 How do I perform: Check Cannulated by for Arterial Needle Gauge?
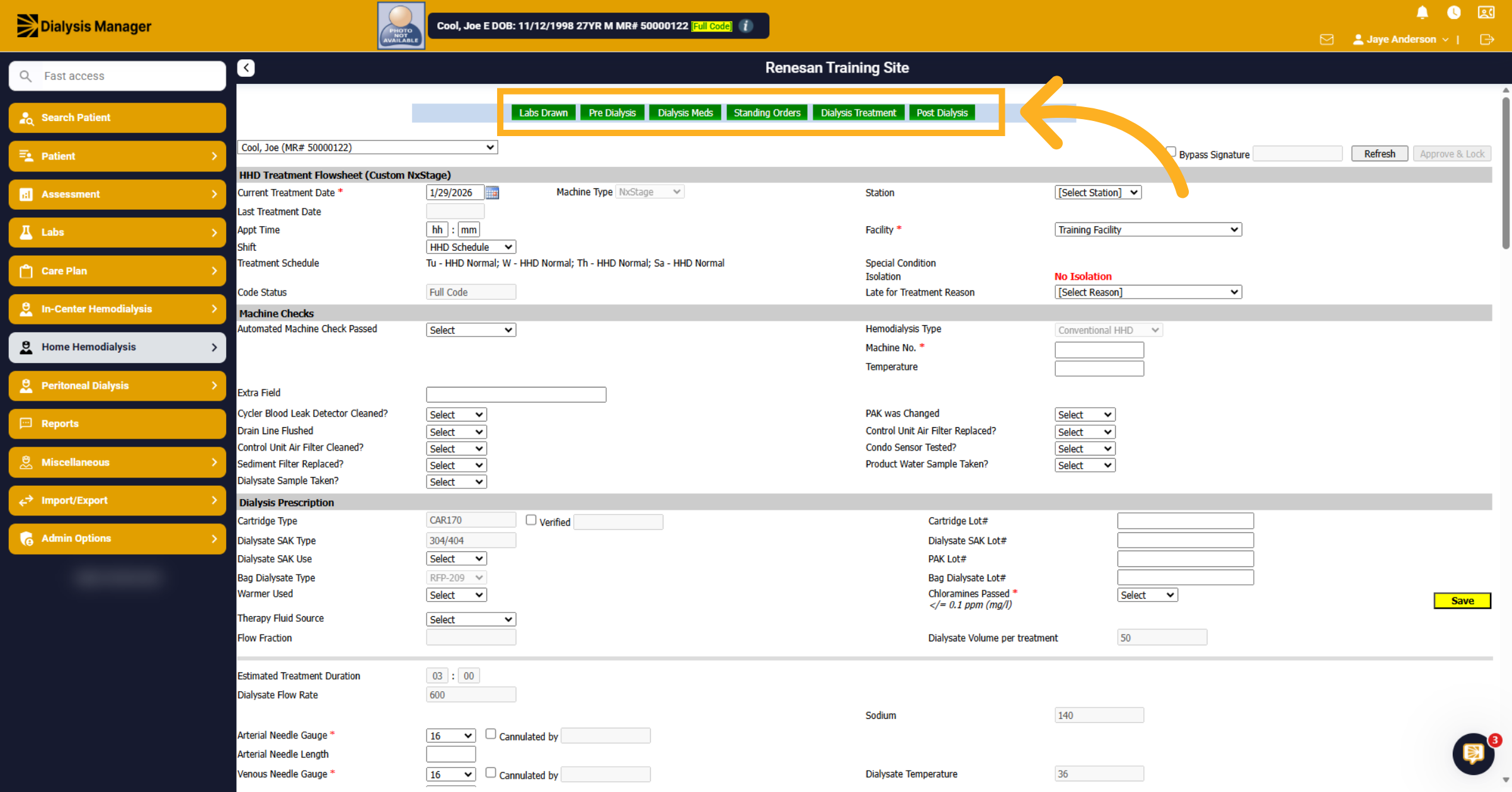[x=491, y=734]
